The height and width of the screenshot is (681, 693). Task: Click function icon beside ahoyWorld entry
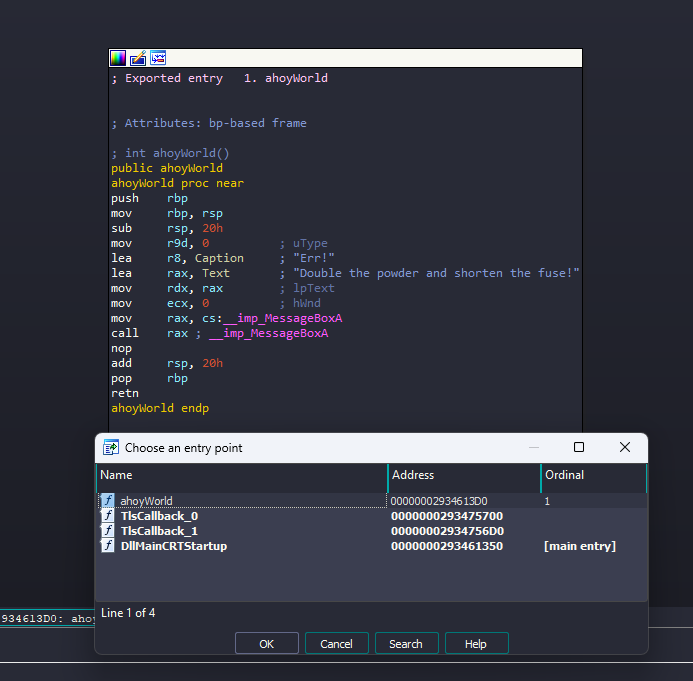click(108, 501)
